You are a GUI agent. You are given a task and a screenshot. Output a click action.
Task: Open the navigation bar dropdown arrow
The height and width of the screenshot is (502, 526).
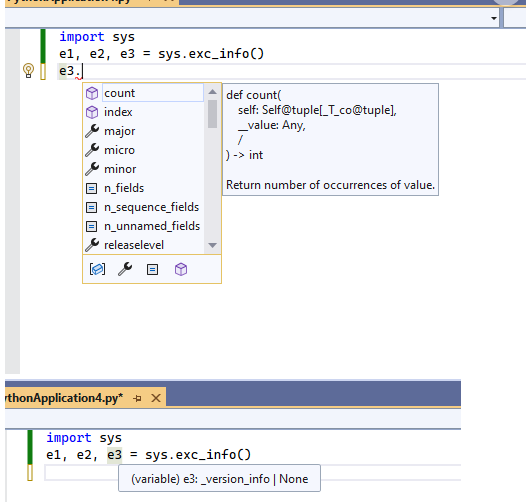[494, 18]
